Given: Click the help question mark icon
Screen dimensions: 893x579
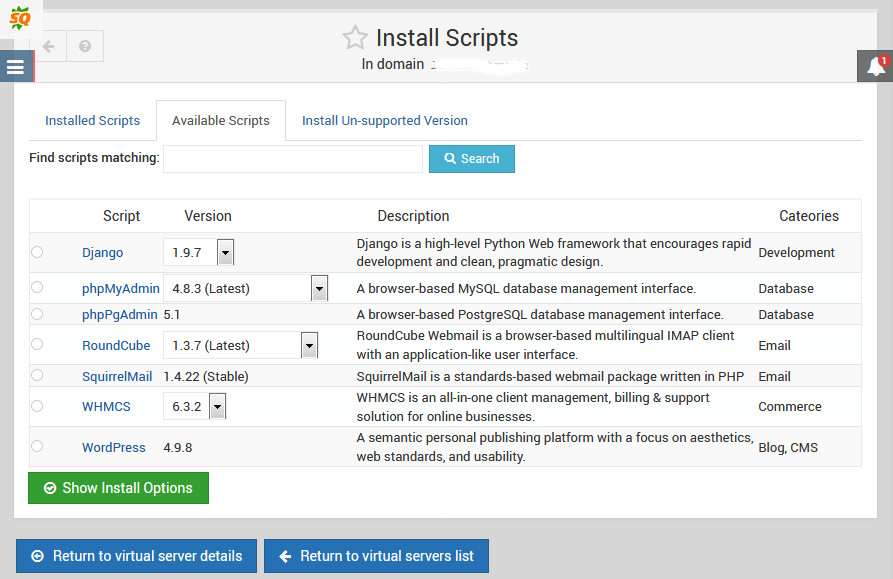Looking at the screenshot, I should pyautogui.click(x=85, y=46).
